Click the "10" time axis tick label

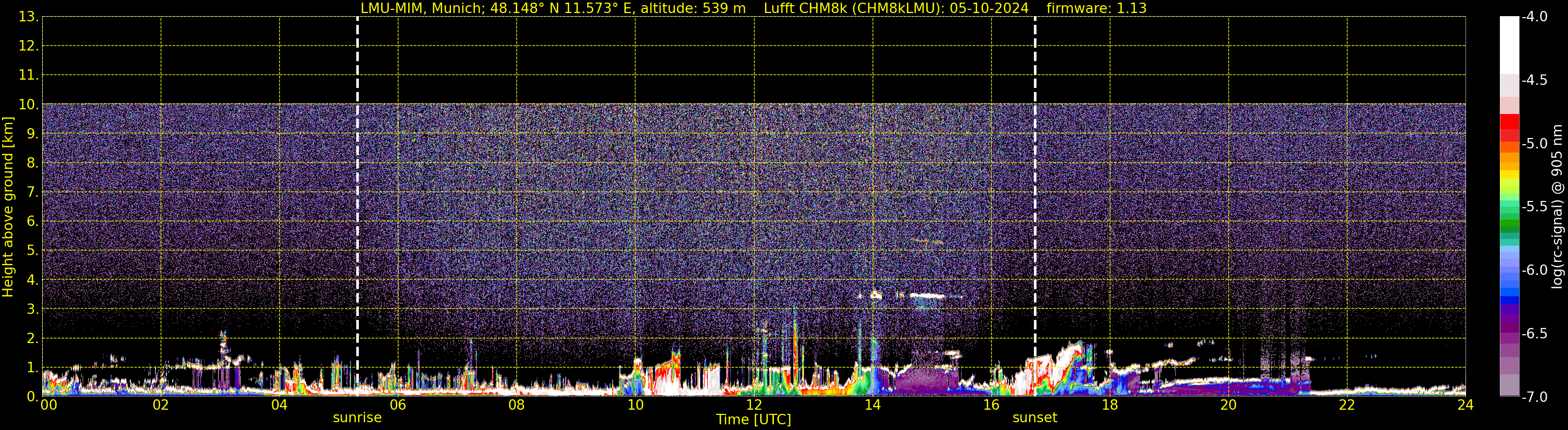[636, 405]
